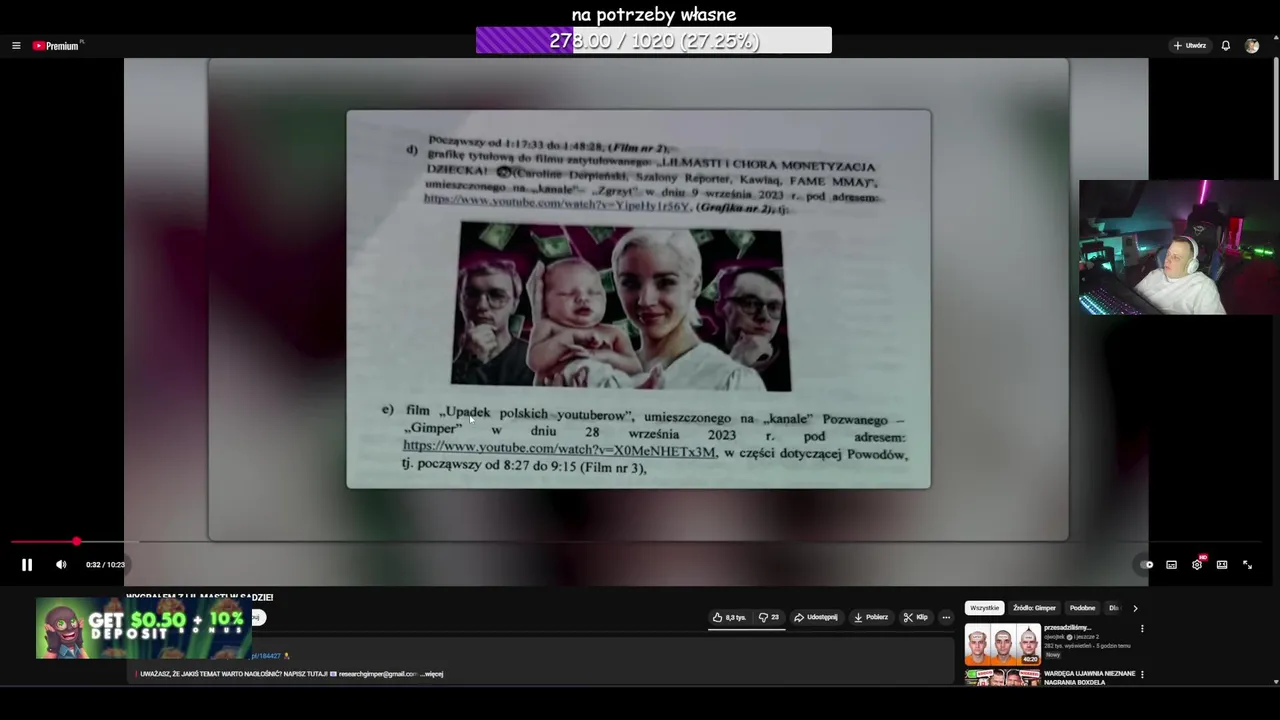This screenshot has width=1280, height=720.
Task: Pause the video playback
Action: click(x=27, y=565)
